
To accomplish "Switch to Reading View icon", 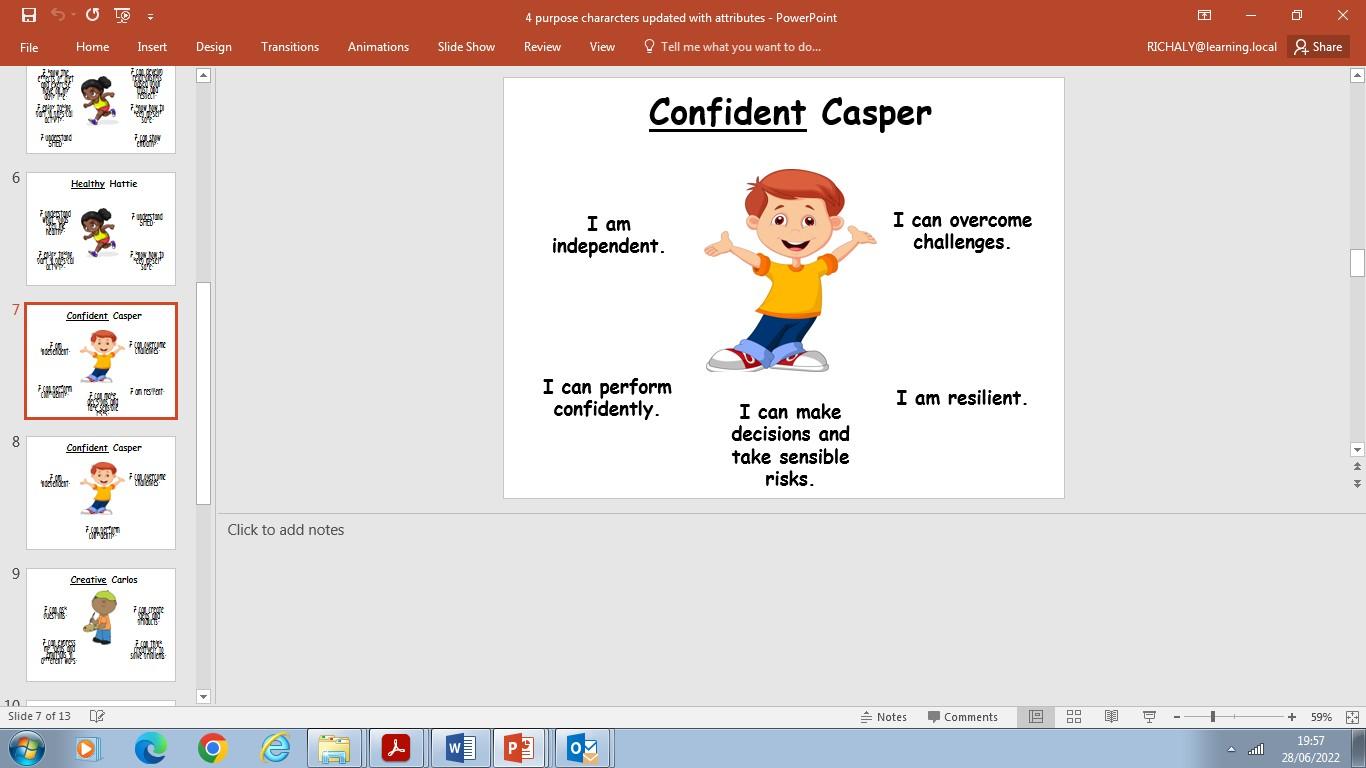I will tap(1111, 716).
